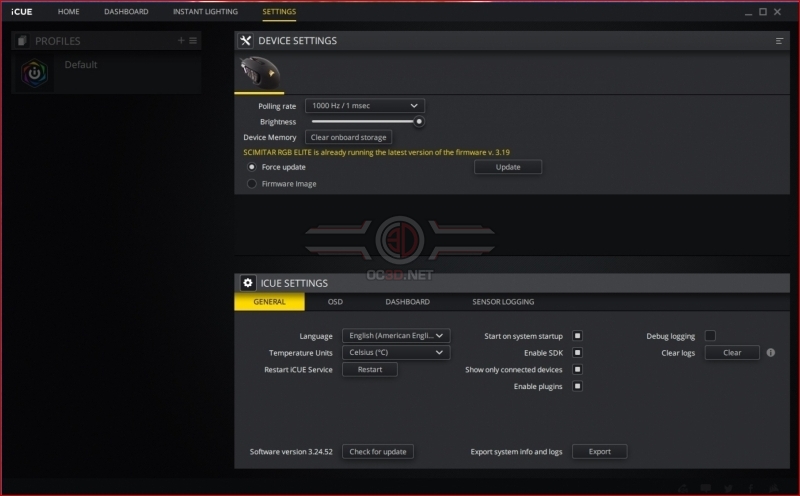Click the Clear logs button
Viewport: 800px width, 496px height.
pos(732,353)
